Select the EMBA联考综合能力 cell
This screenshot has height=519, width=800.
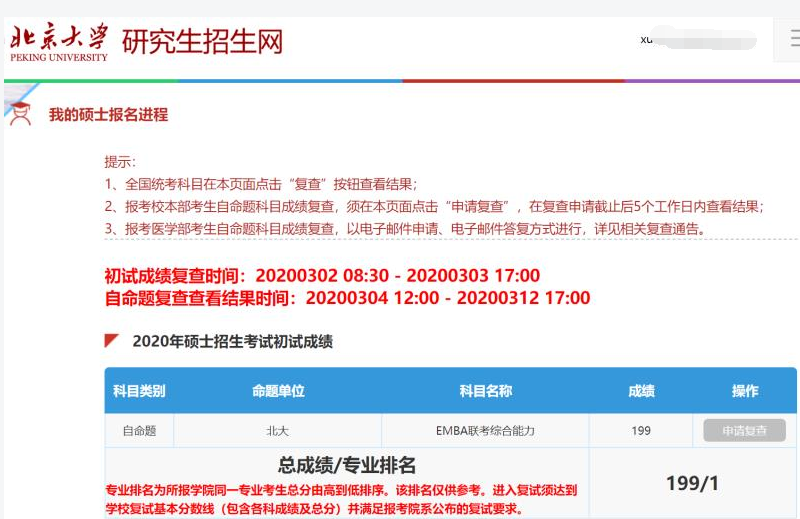pos(485,431)
